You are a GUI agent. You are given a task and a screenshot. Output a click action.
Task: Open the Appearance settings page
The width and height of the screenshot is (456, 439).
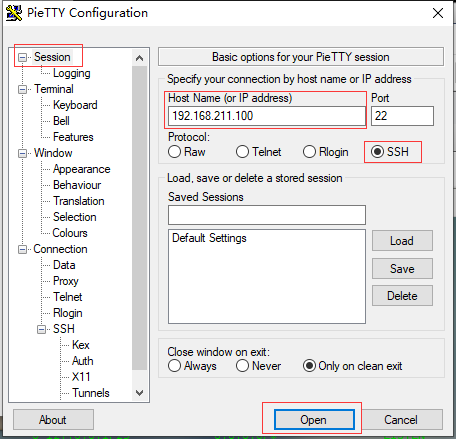[82, 169]
